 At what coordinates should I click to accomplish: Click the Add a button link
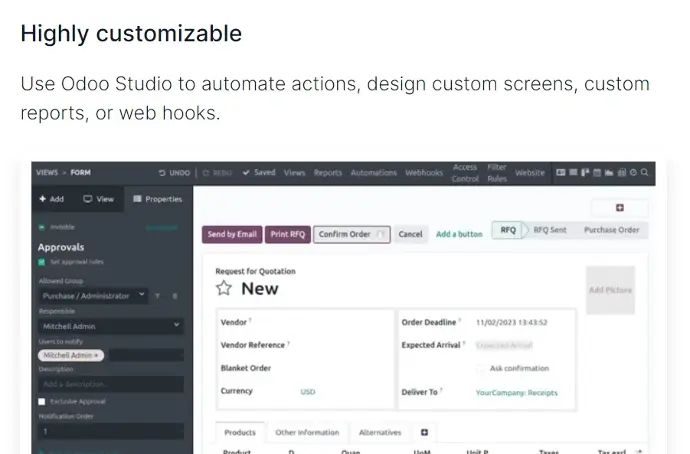click(459, 234)
